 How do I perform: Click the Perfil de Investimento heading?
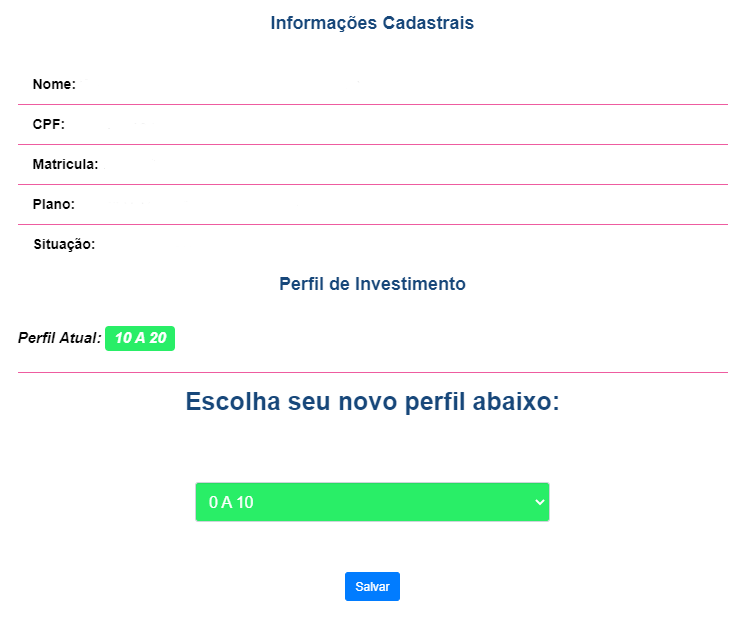tap(372, 284)
